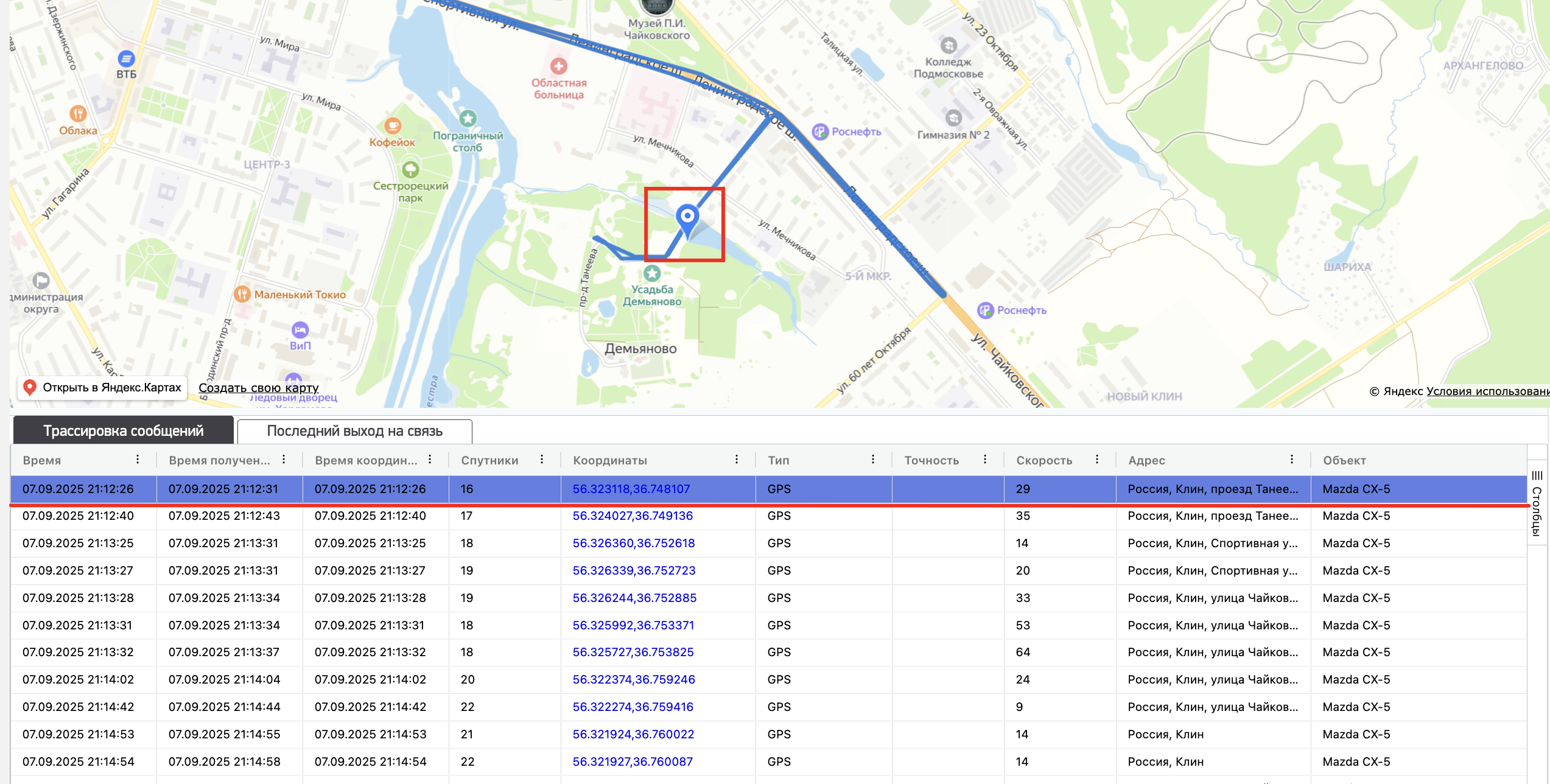Switch to Последний выход на связь tab
Screen dimensions: 1550x784
354,431
